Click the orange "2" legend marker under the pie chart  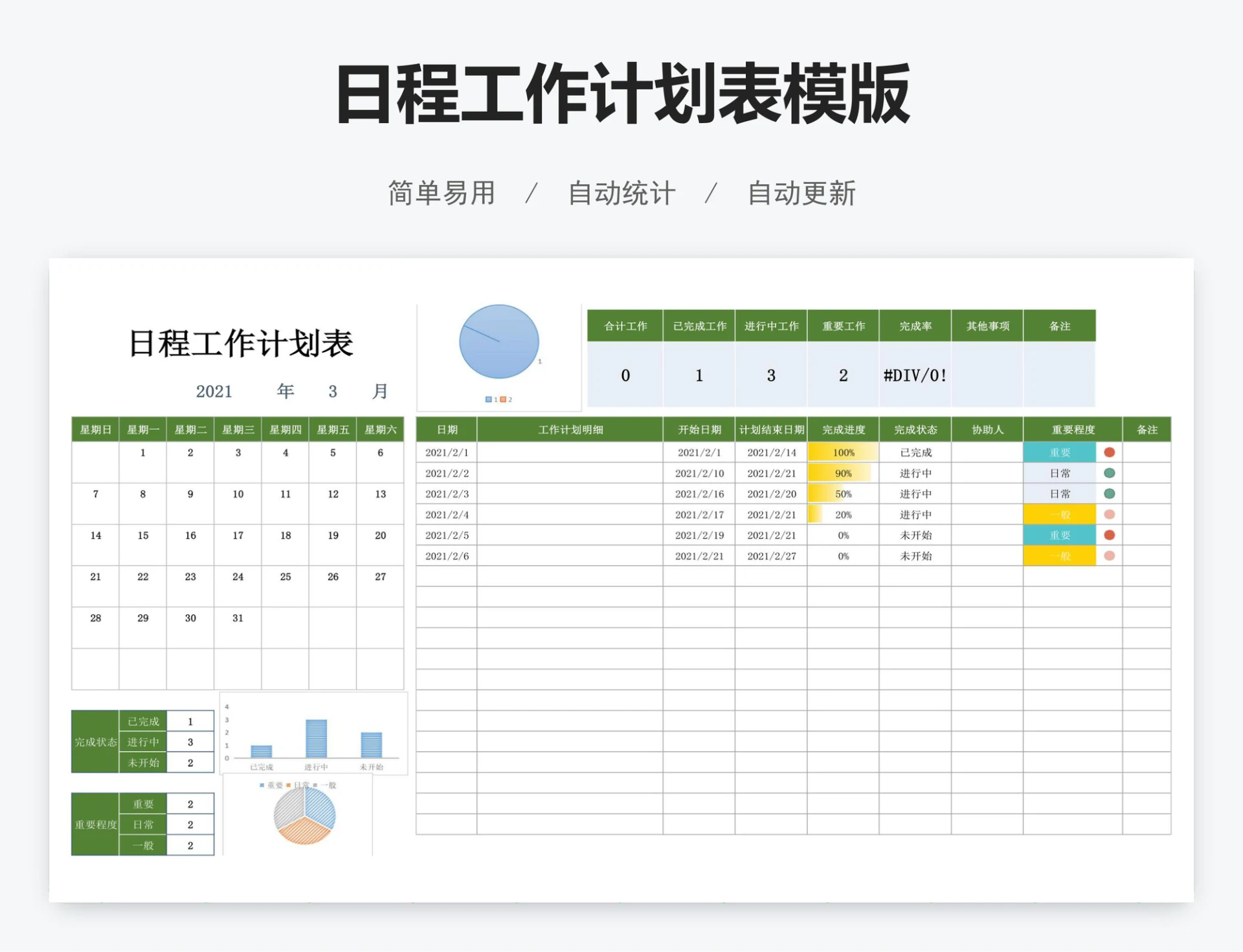(504, 399)
